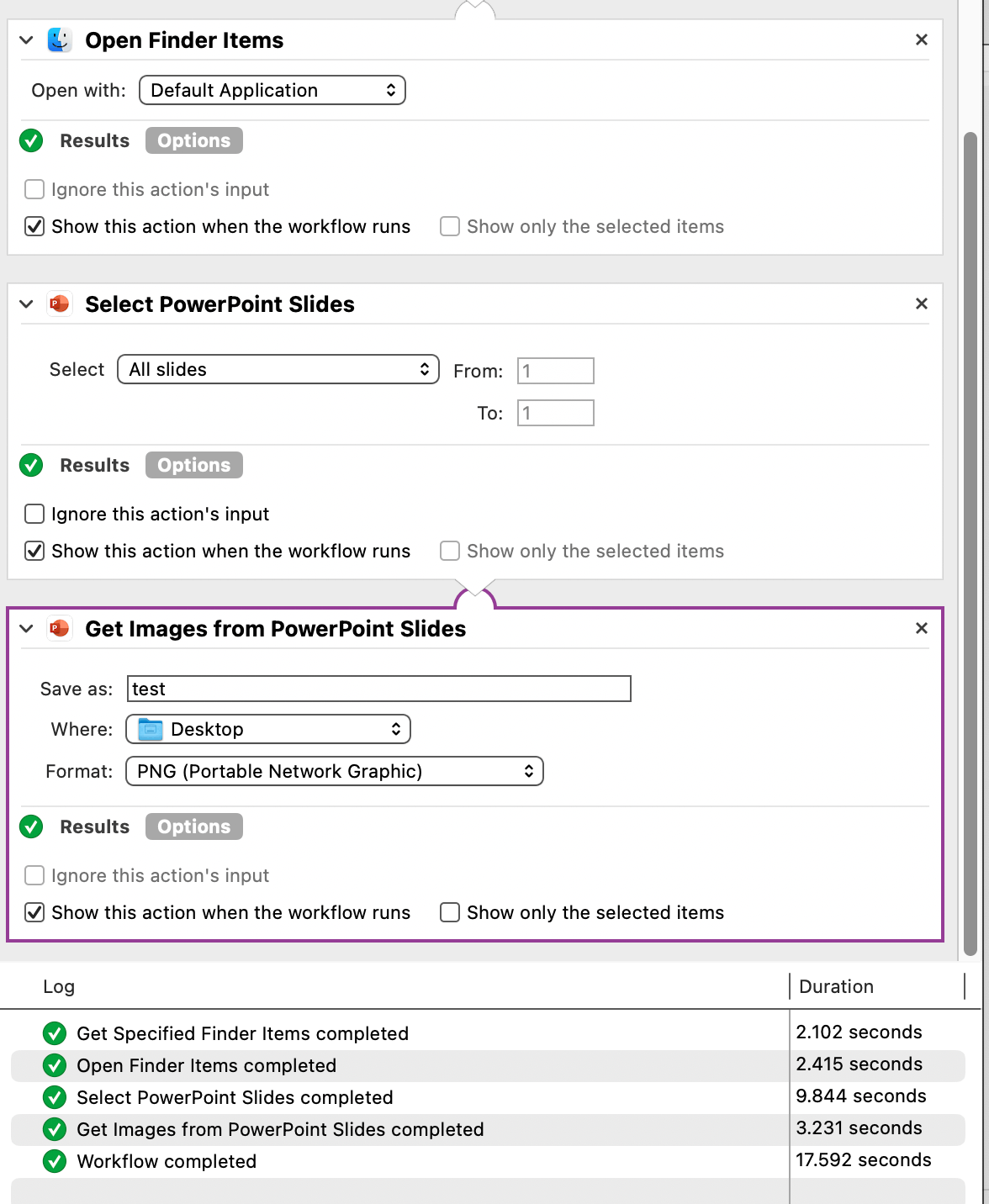Screen dimensions: 989x1204
Task: Click the green checkmark in Get Images action
Action: pyautogui.click(x=32, y=826)
